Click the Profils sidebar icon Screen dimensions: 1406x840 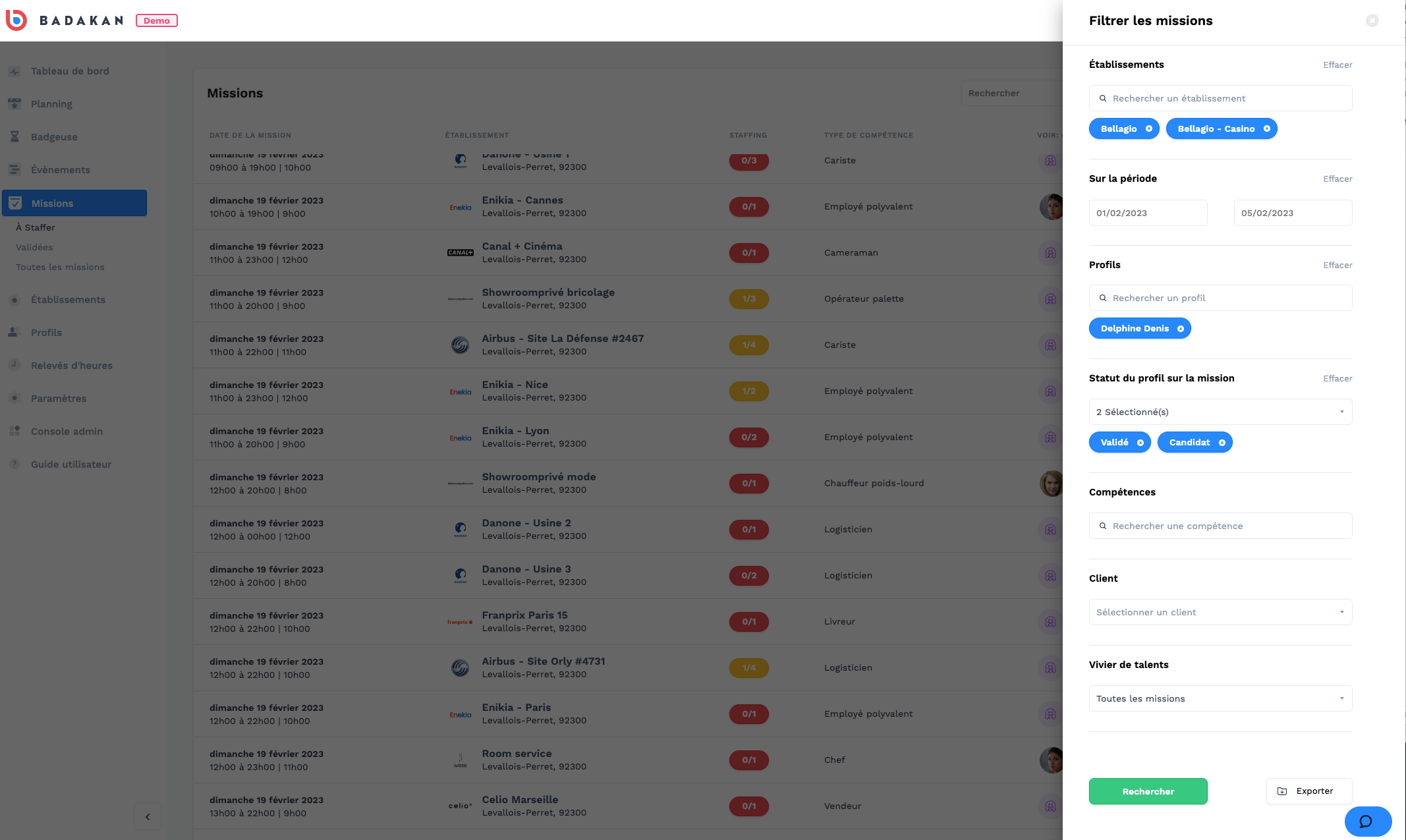(x=13, y=333)
